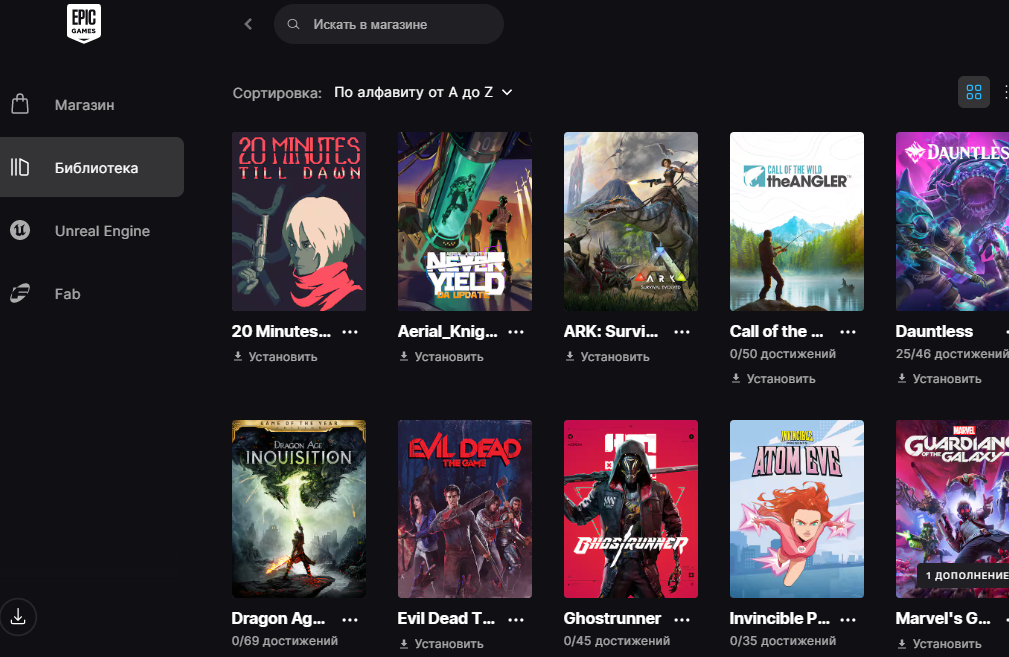Go to the Магазин store section
The height and width of the screenshot is (657, 1009).
(x=84, y=104)
